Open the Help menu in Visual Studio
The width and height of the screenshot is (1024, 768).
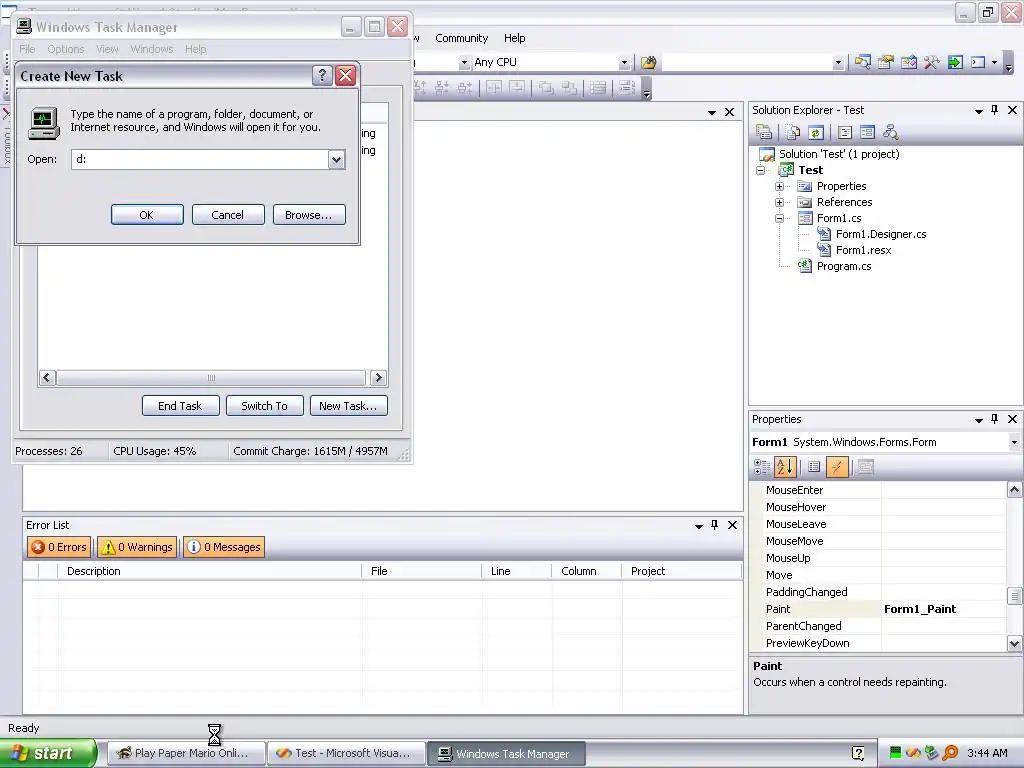515,38
